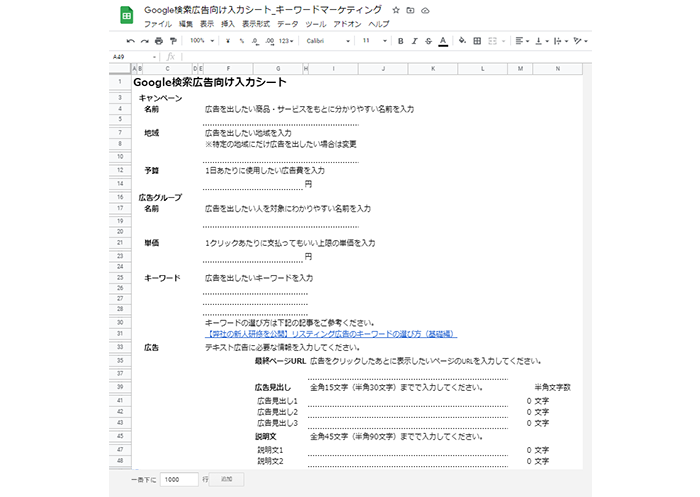700x497 pixels.
Task: Print the spreadsheet
Action: pos(159,41)
